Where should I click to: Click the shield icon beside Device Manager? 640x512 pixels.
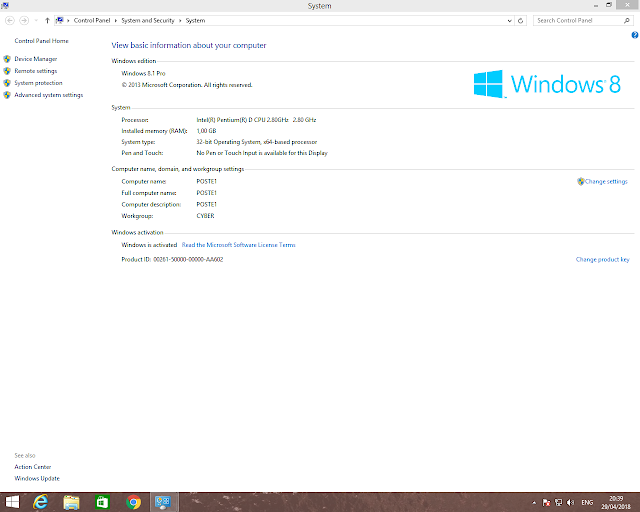(7, 59)
